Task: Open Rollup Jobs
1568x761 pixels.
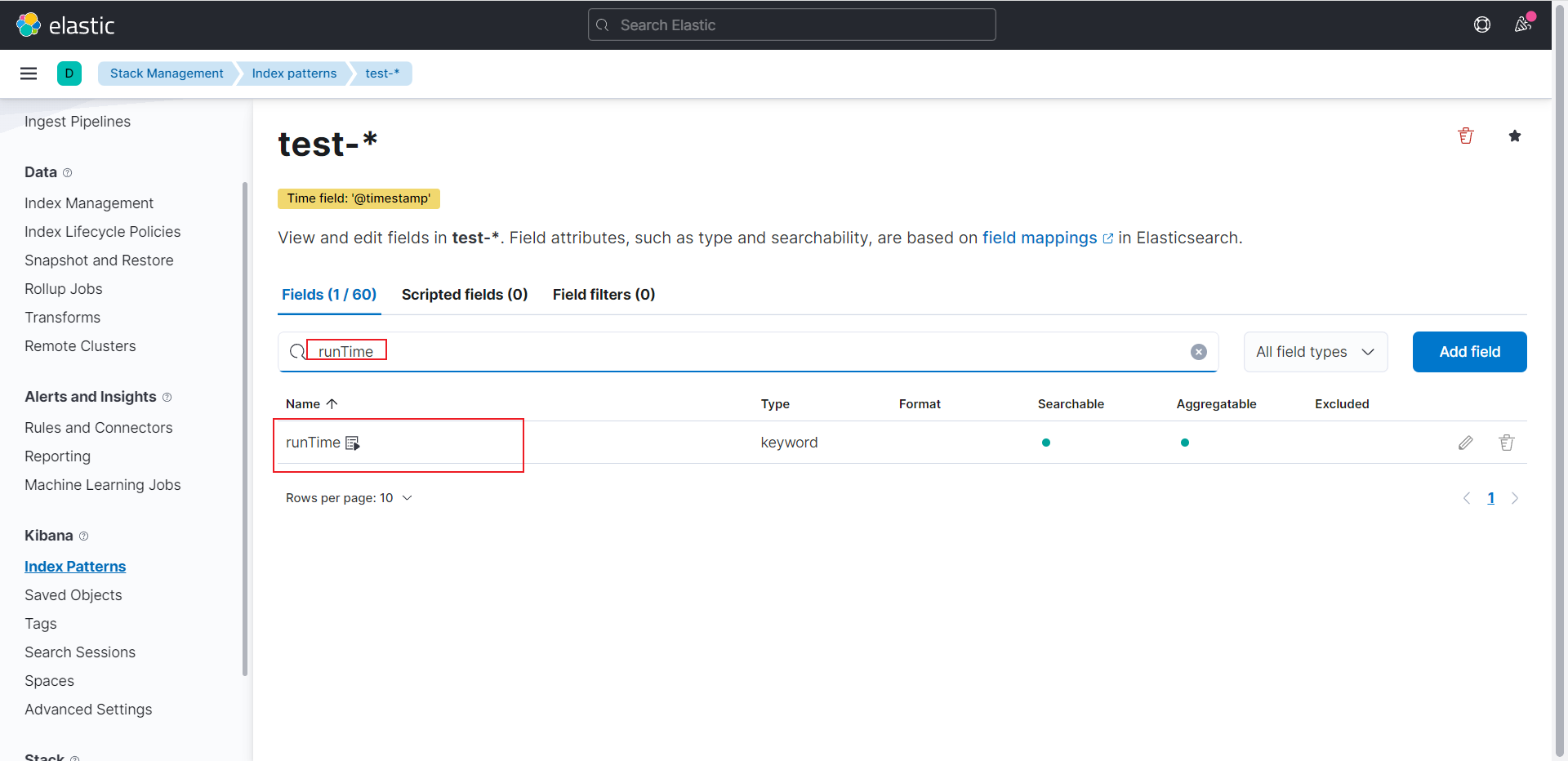Action: [x=64, y=289]
